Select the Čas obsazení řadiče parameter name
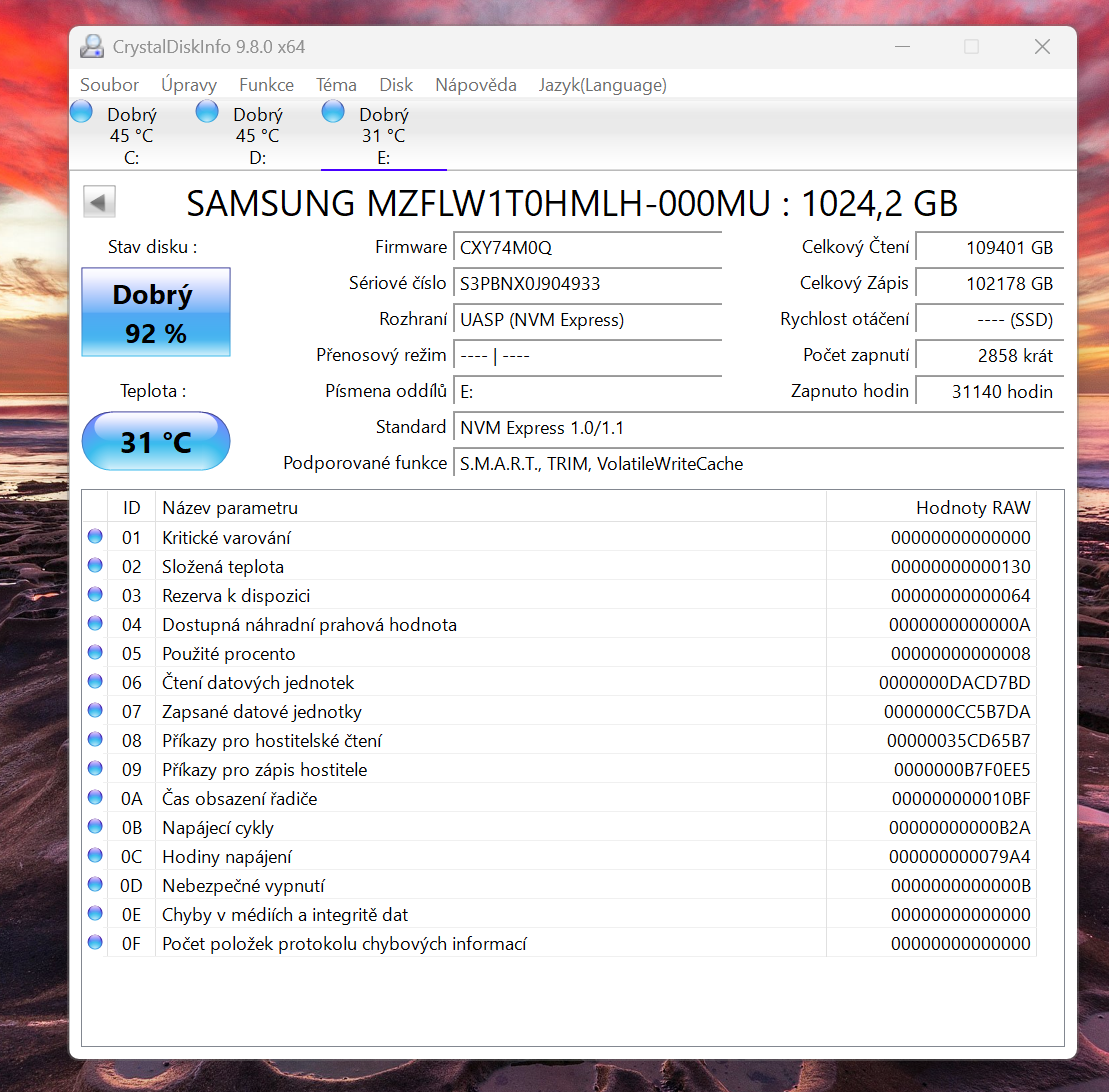The image size is (1109, 1092). tap(240, 798)
